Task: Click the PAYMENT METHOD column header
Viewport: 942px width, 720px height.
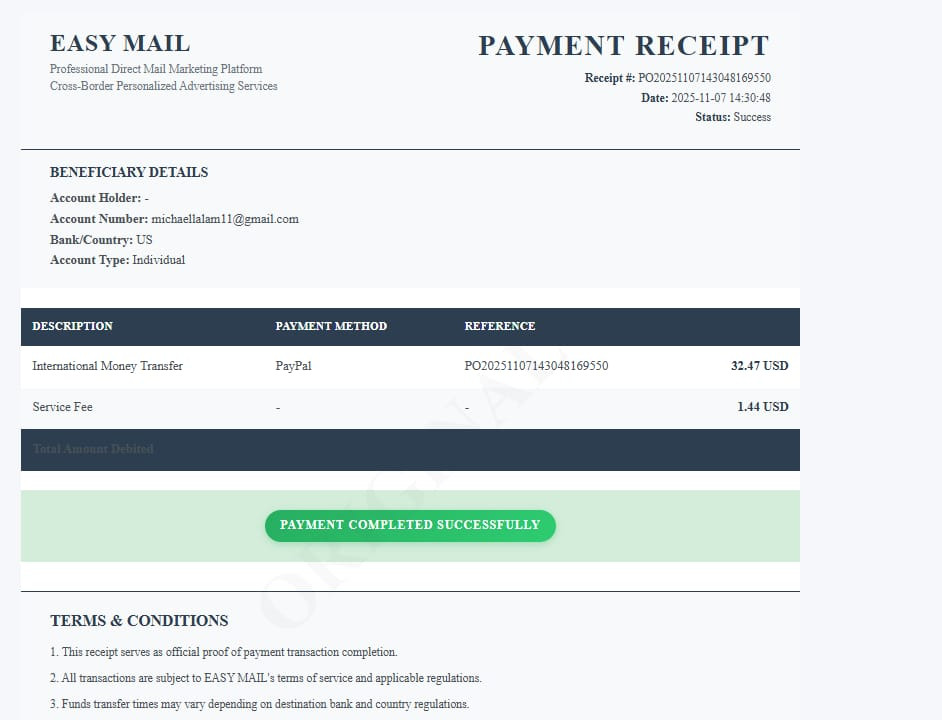Action: [331, 326]
